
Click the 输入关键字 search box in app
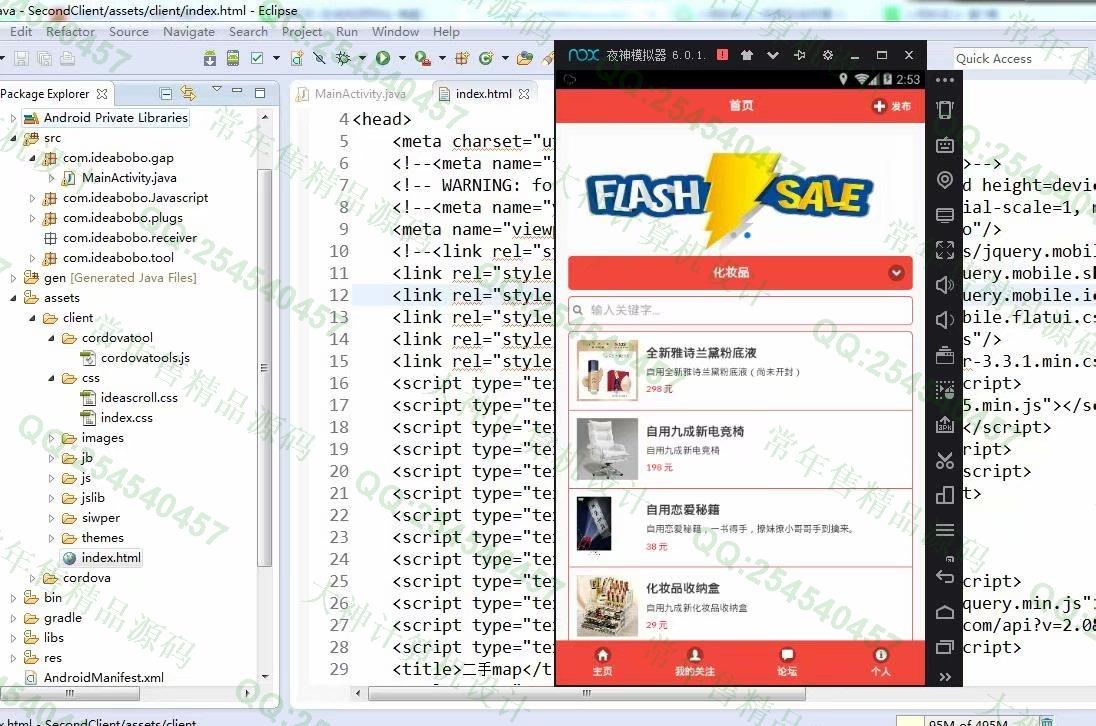(740, 310)
